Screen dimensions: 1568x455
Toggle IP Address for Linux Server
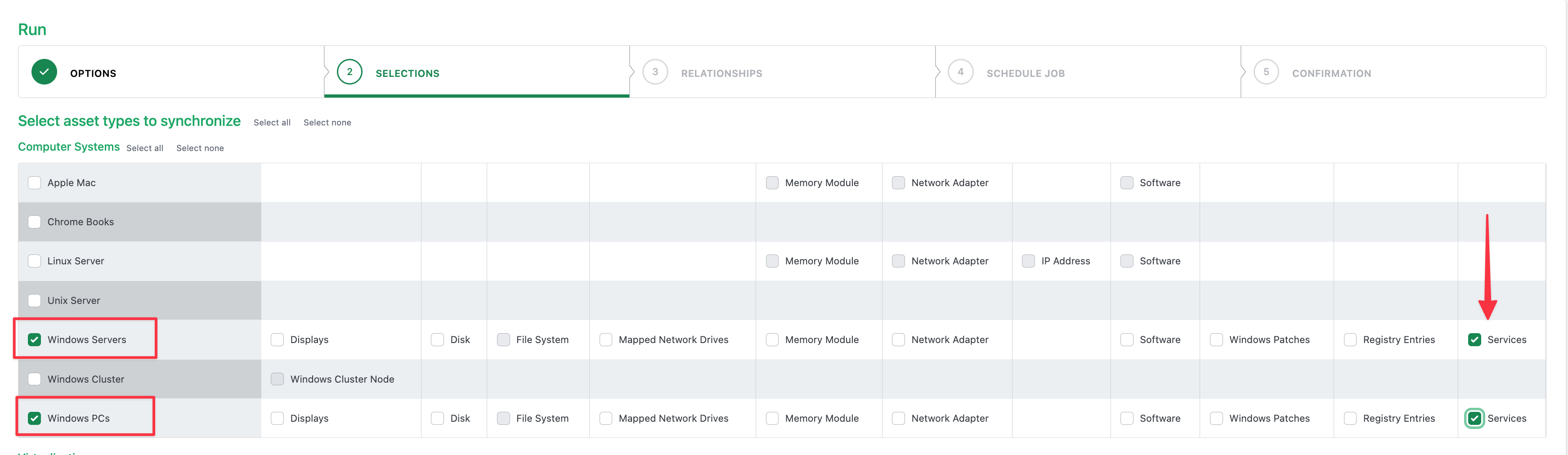click(x=1029, y=261)
